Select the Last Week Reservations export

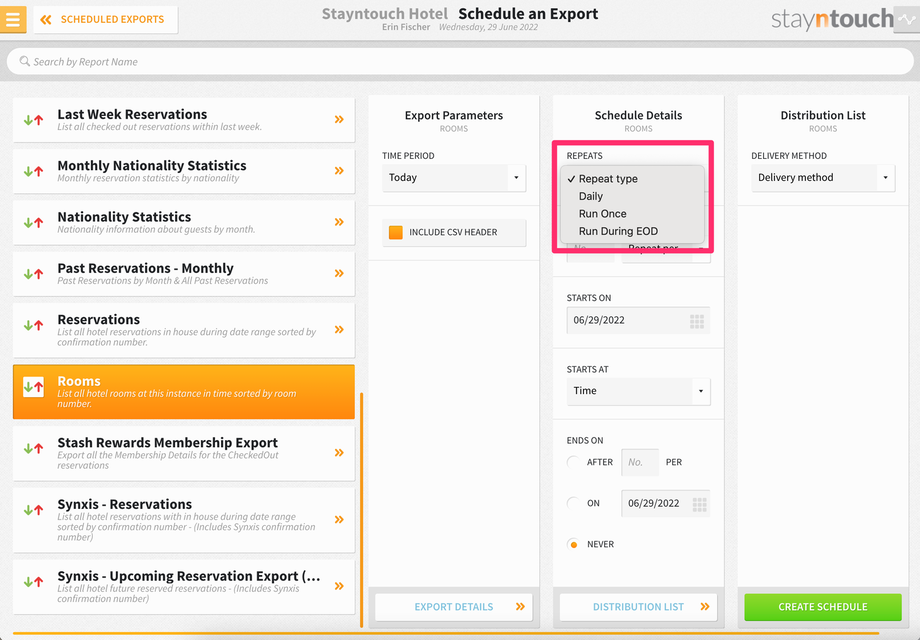[x=184, y=120]
